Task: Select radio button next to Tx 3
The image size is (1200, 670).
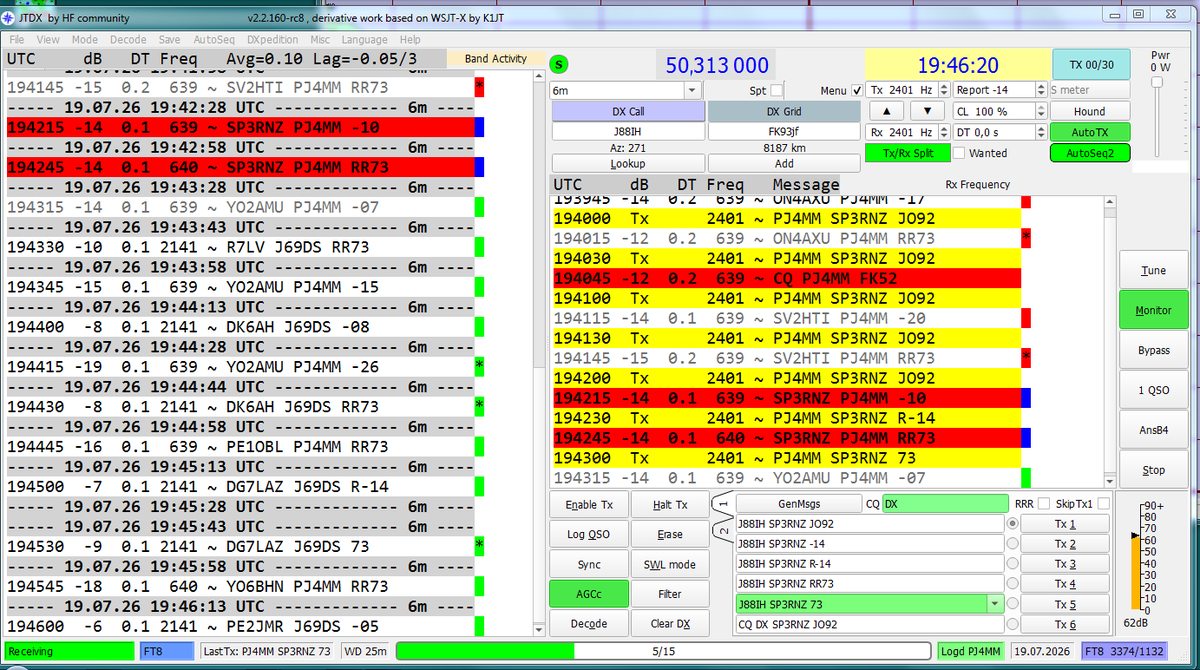Action: tap(1012, 564)
